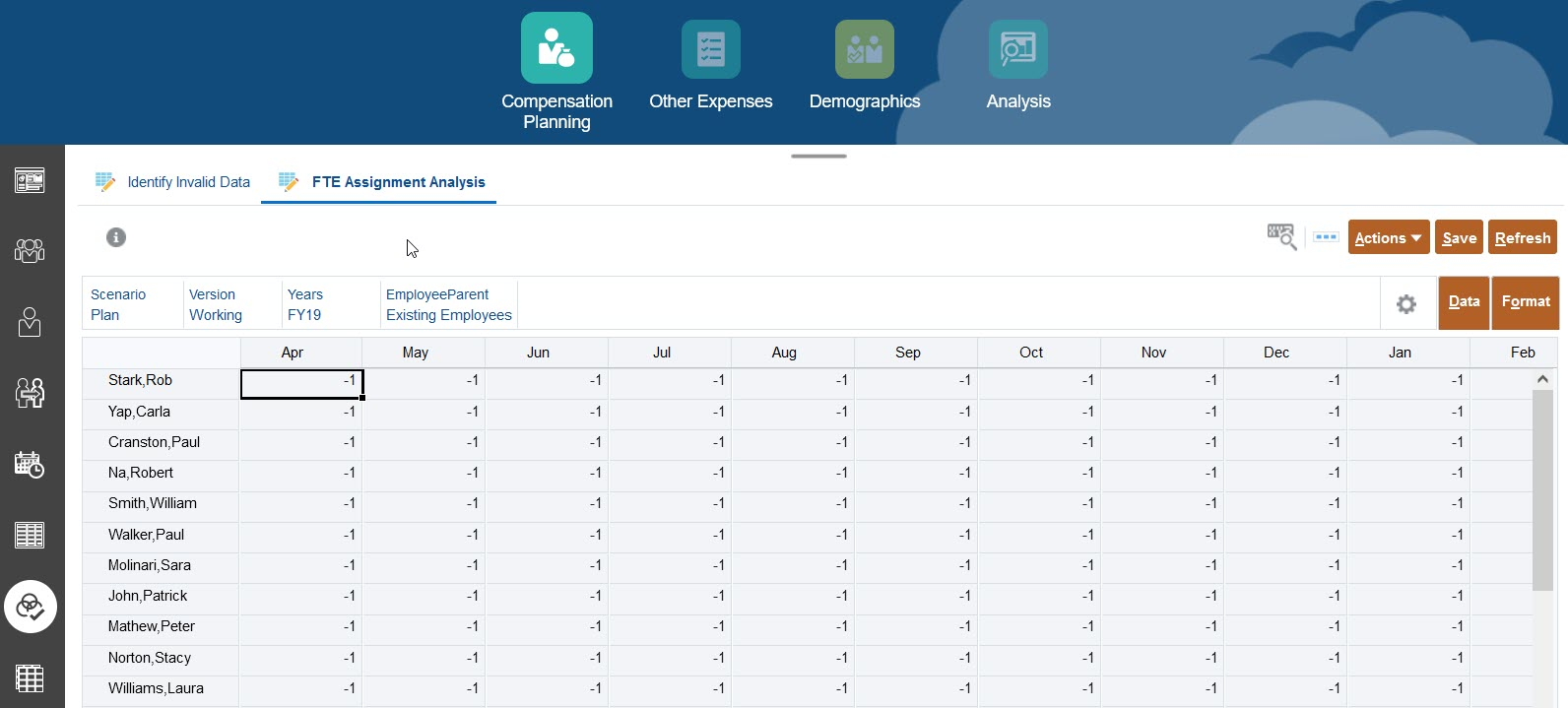Click the top sidebar dashboard icon
This screenshot has height=708, width=1568.
(x=30, y=180)
